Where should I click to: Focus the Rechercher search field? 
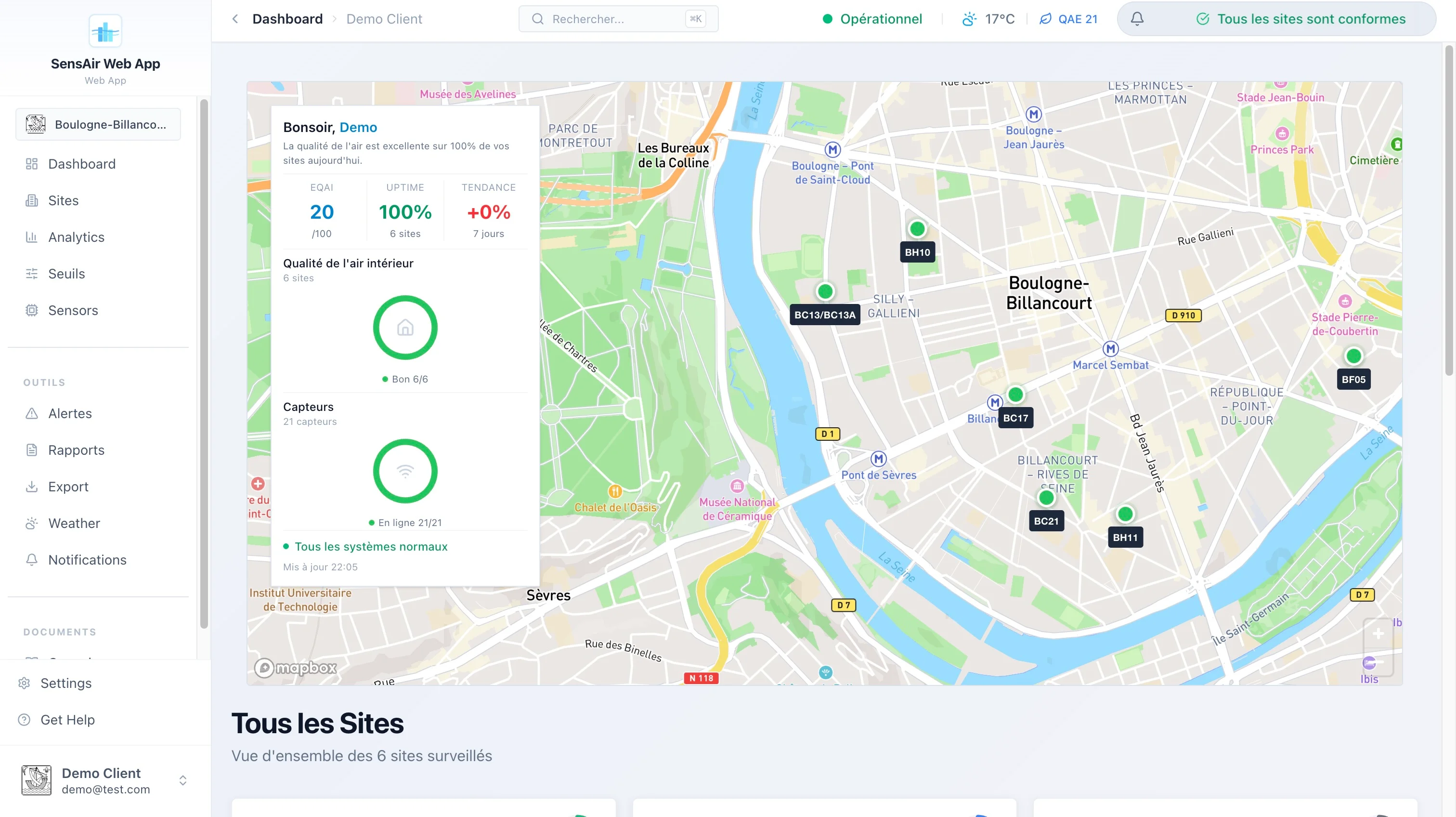point(618,19)
